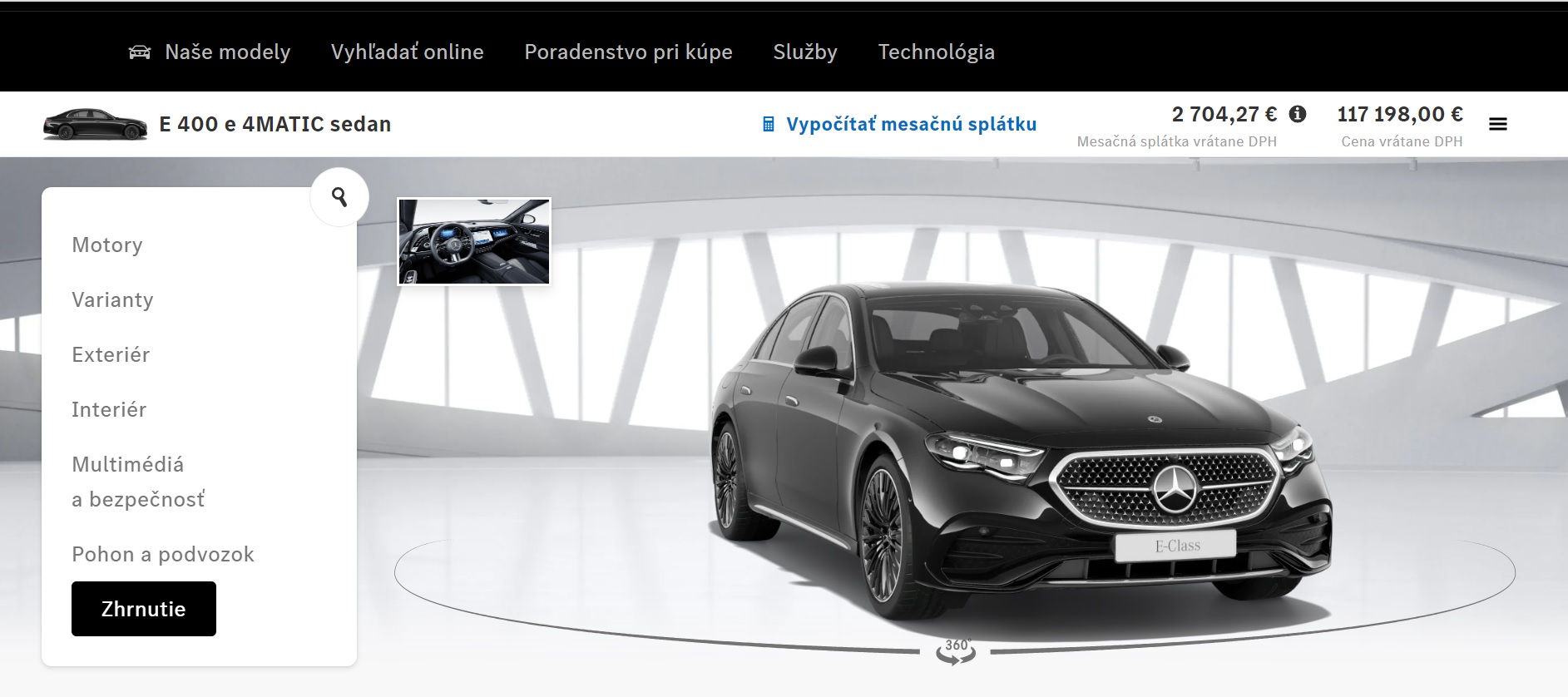Click the 360° rotate icon
The width and height of the screenshot is (1568, 697).
956,651
